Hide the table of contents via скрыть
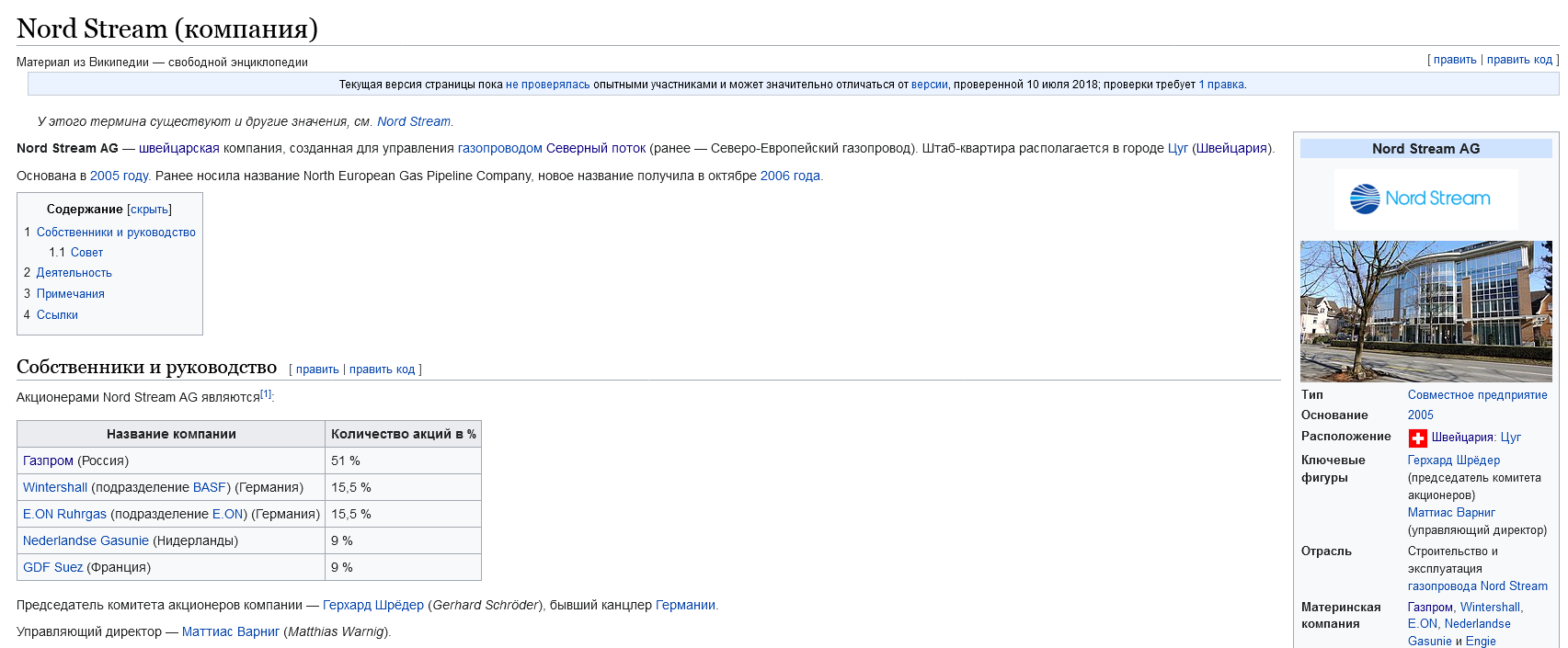Viewport: 1568px width, 648px height. click(149, 210)
